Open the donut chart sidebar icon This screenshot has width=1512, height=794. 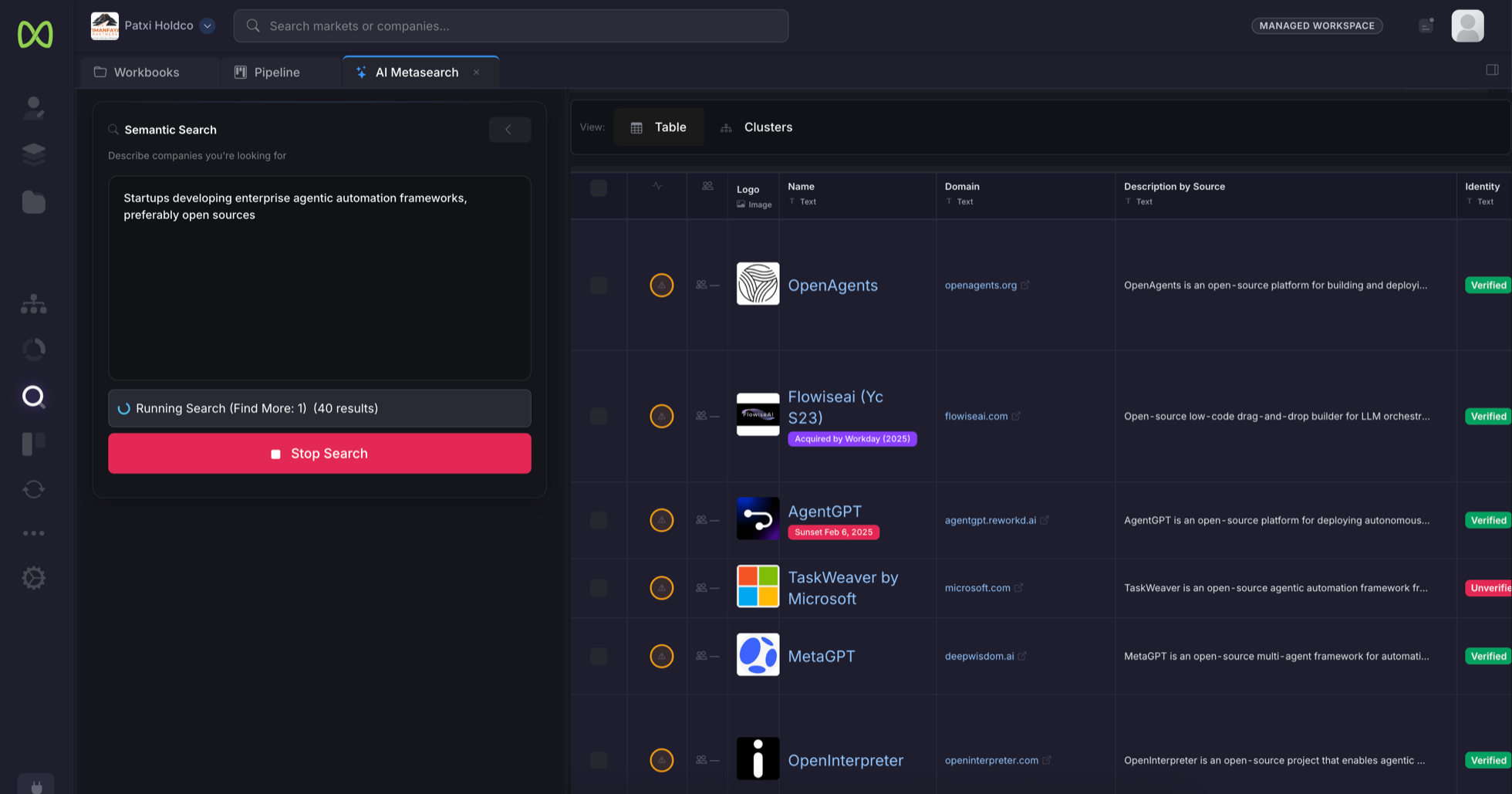(33, 350)
